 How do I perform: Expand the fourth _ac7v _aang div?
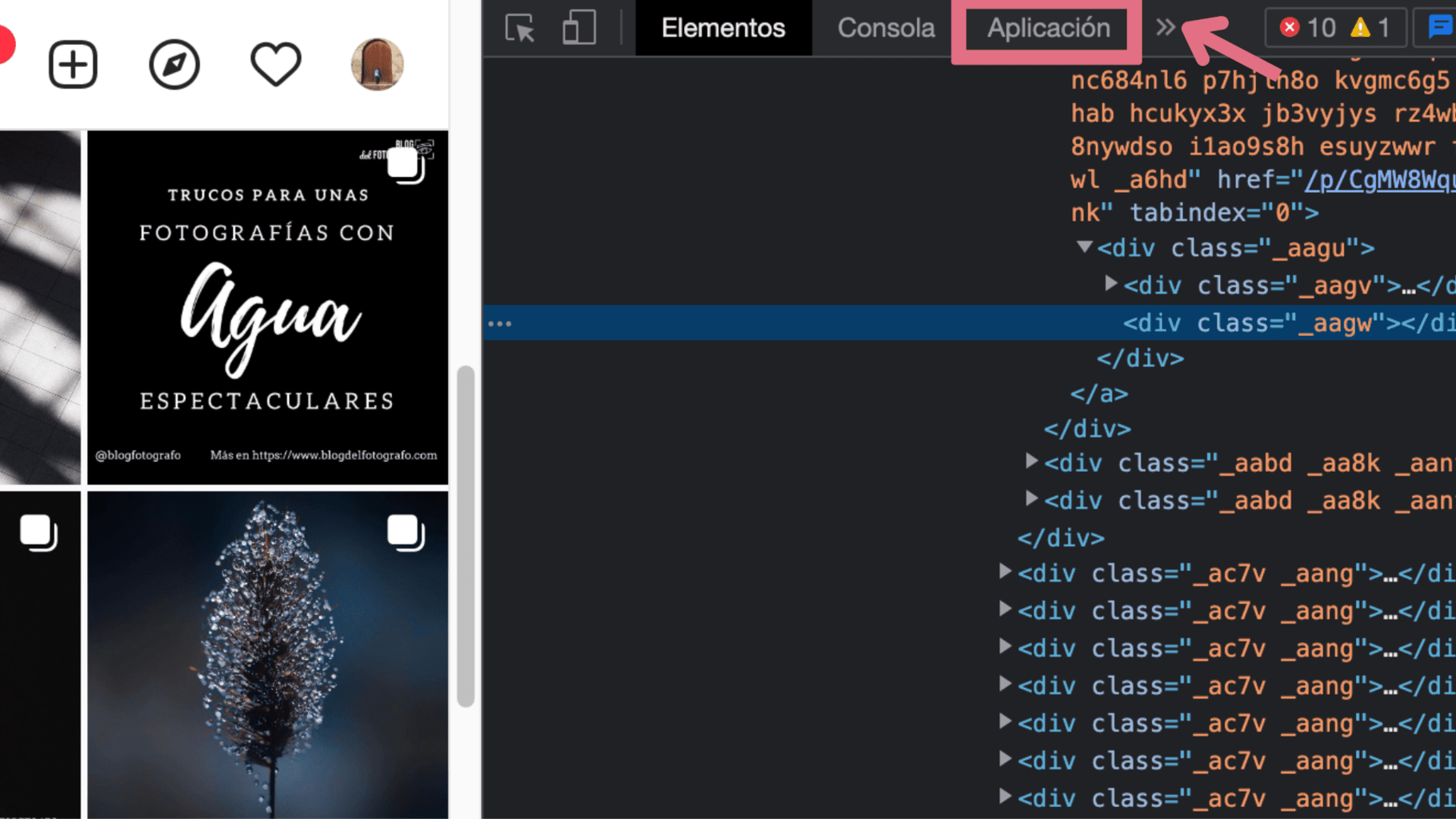[x=1005, y=685]
